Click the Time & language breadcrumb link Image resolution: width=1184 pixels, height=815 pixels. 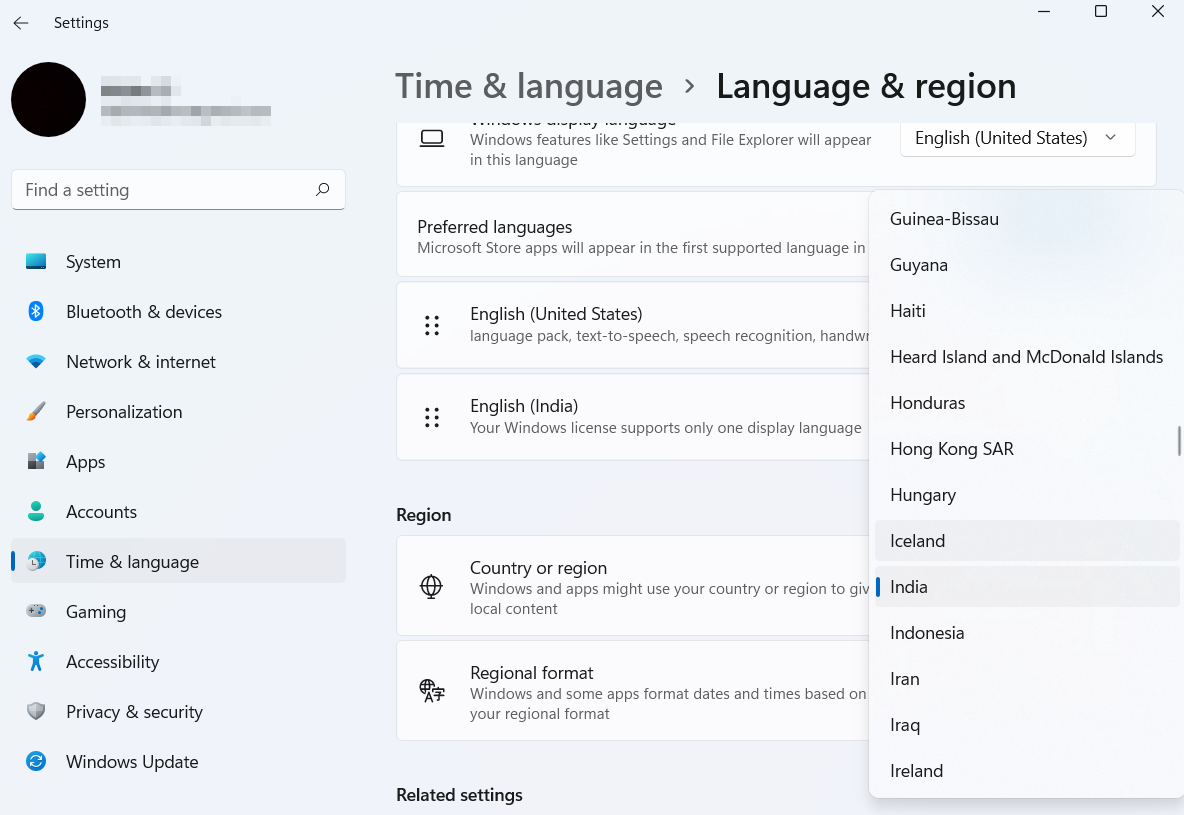coord(528,87)
